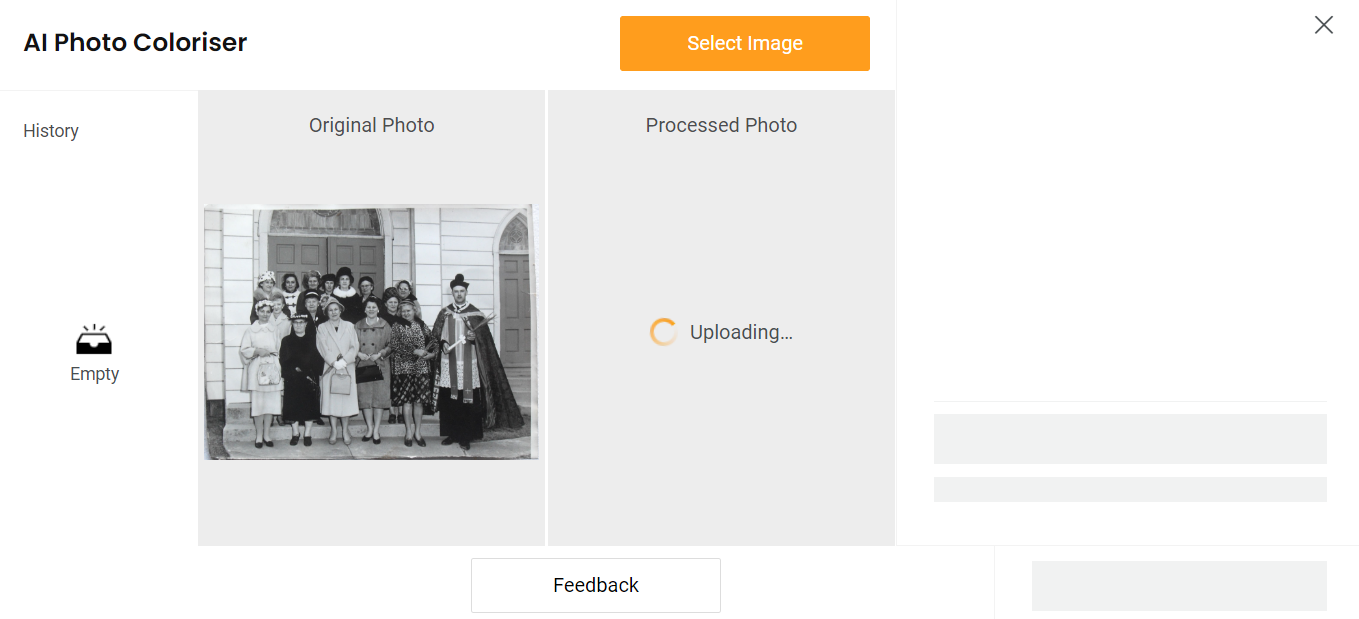The width and height of the screenshot is (1359, 619).
Task: Select the black-and-white original photo thumbnail
Action: click(371, 332)
